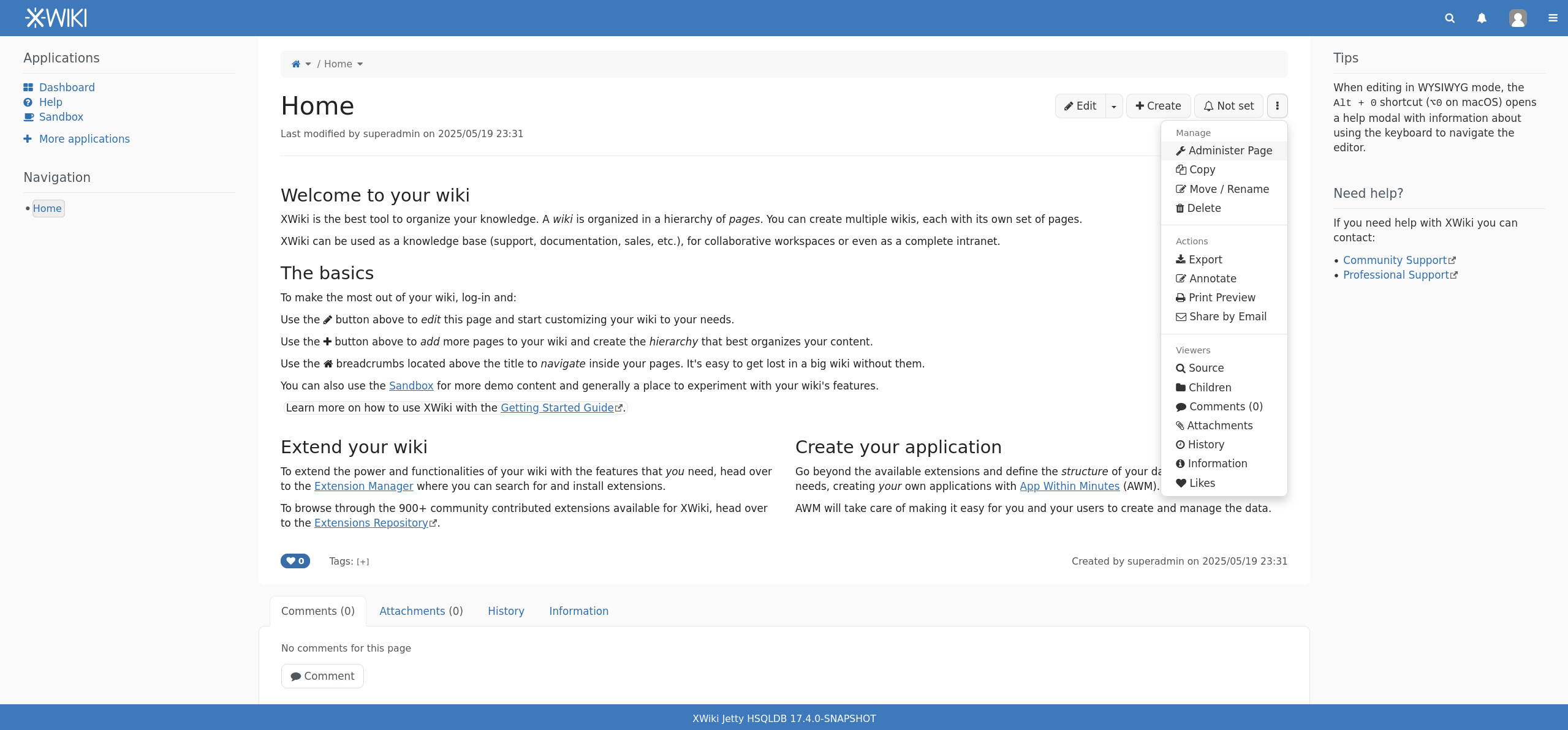Image resolution: width=1568 pixels, height=730 pixels.
Task: Open the Edit button dropdown caret
Action: pos(1114,106)
